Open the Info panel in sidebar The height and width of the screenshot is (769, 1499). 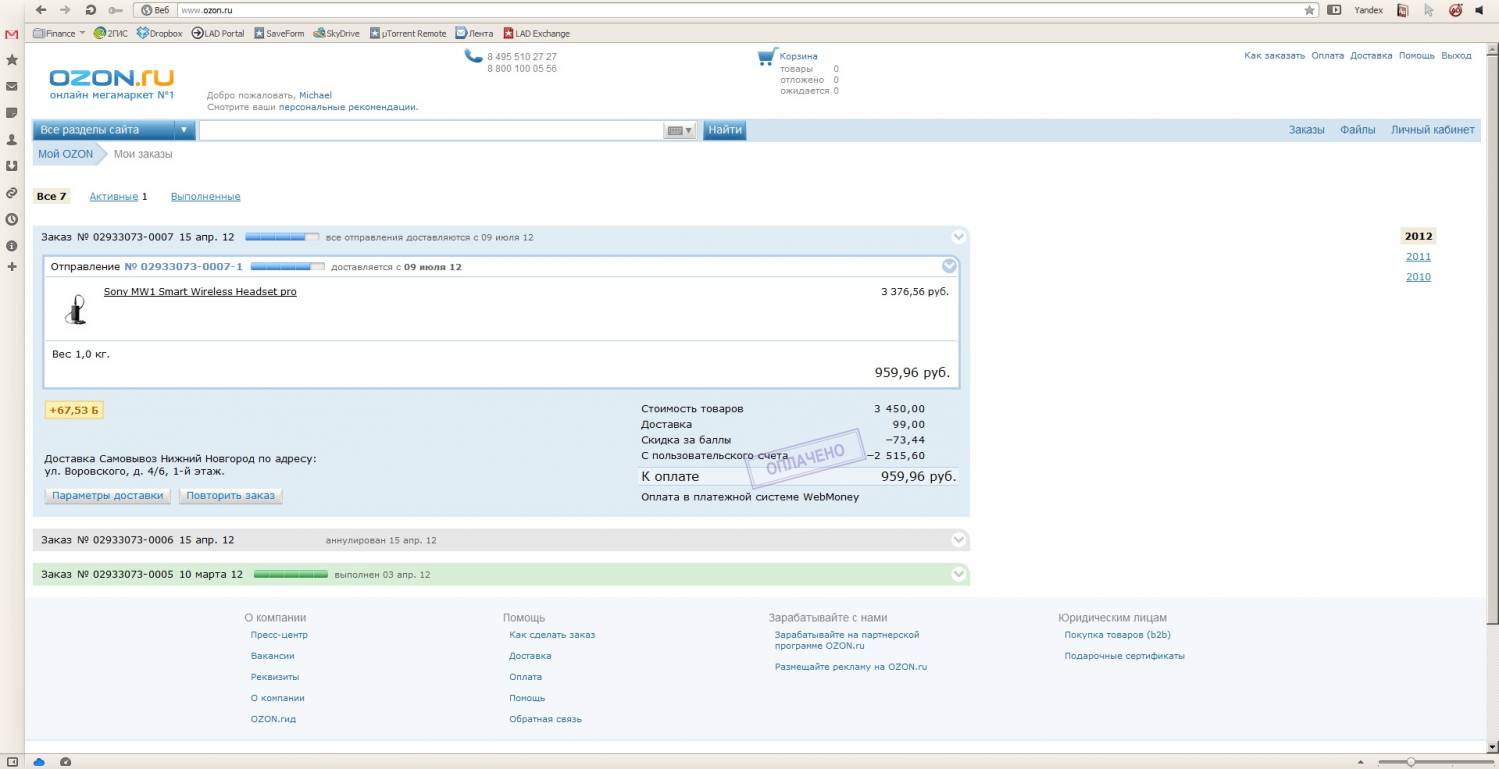pyautogui.click(x=12, y=245)
